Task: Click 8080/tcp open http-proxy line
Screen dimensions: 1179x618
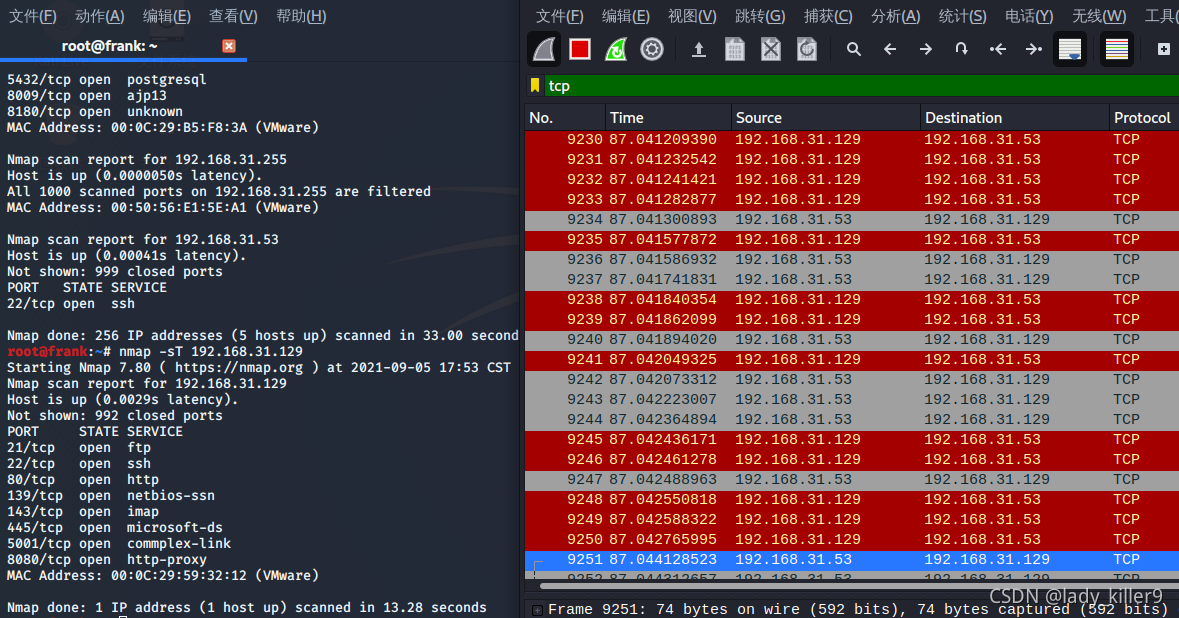Action: 107,560
